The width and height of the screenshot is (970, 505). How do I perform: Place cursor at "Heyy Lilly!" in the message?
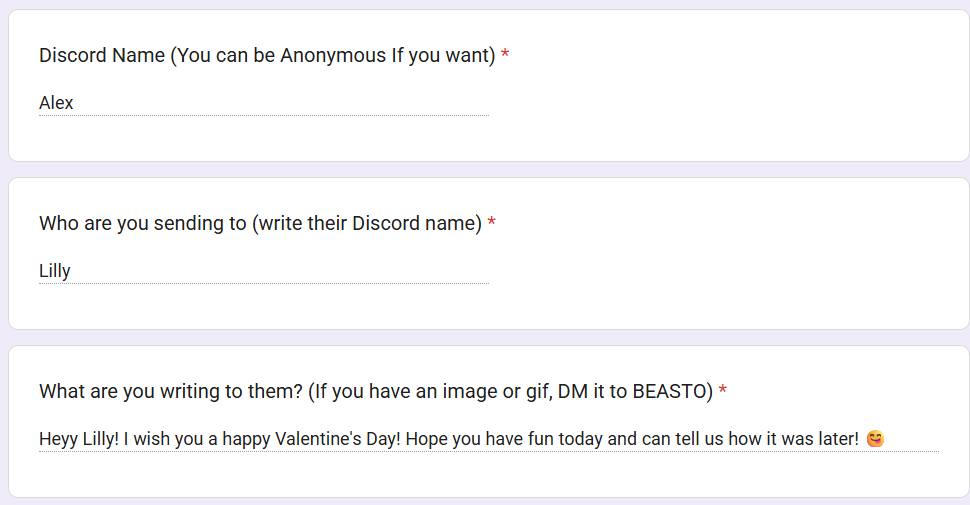point(79,439)
